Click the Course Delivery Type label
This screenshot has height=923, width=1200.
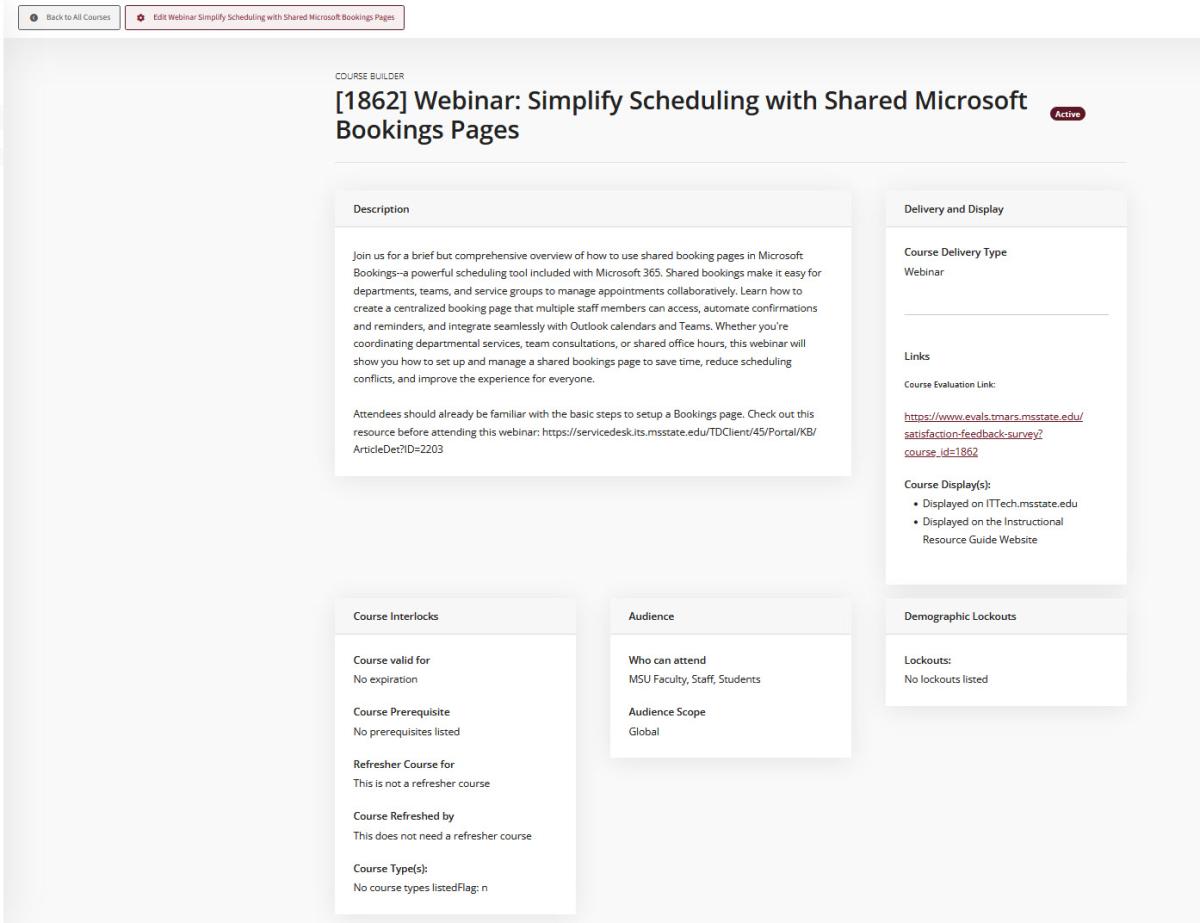pyautogui.click(x=955, y=252)
